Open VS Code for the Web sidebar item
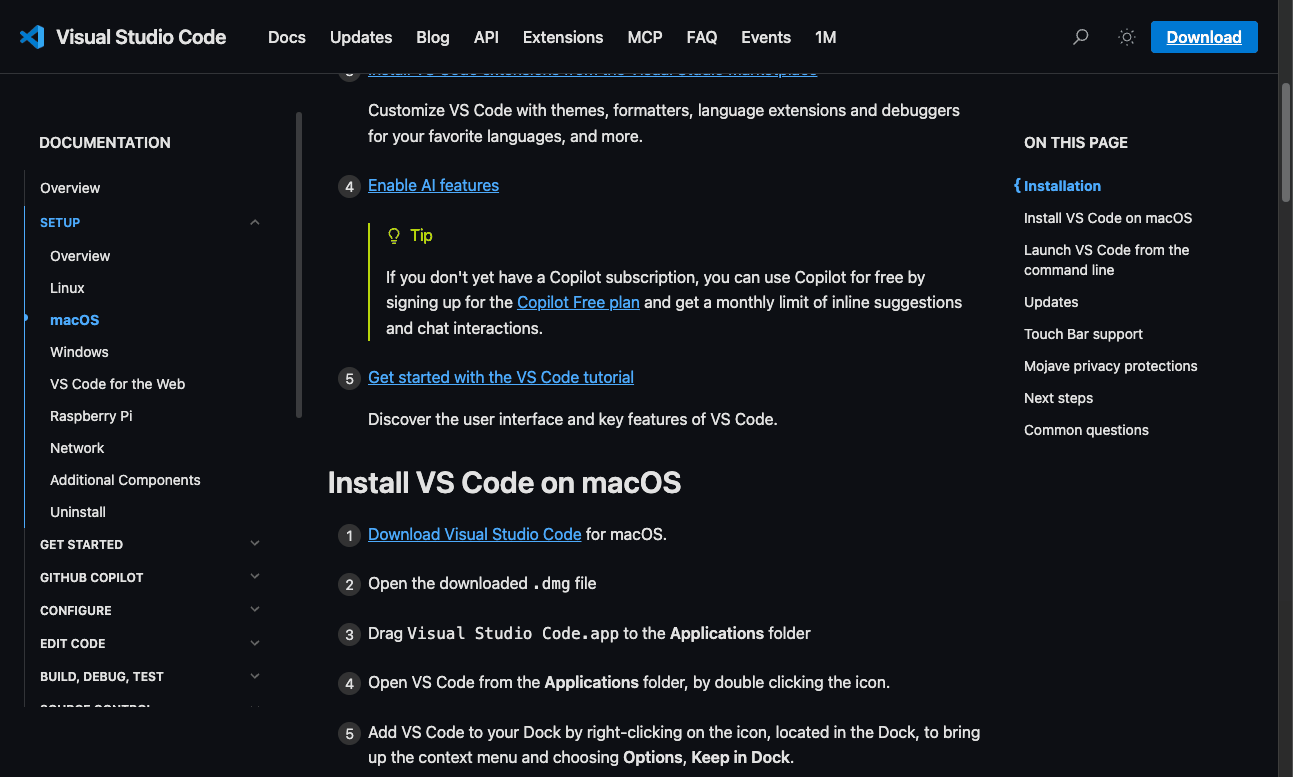Screen dimensions: 1293x777 point(117,384)
